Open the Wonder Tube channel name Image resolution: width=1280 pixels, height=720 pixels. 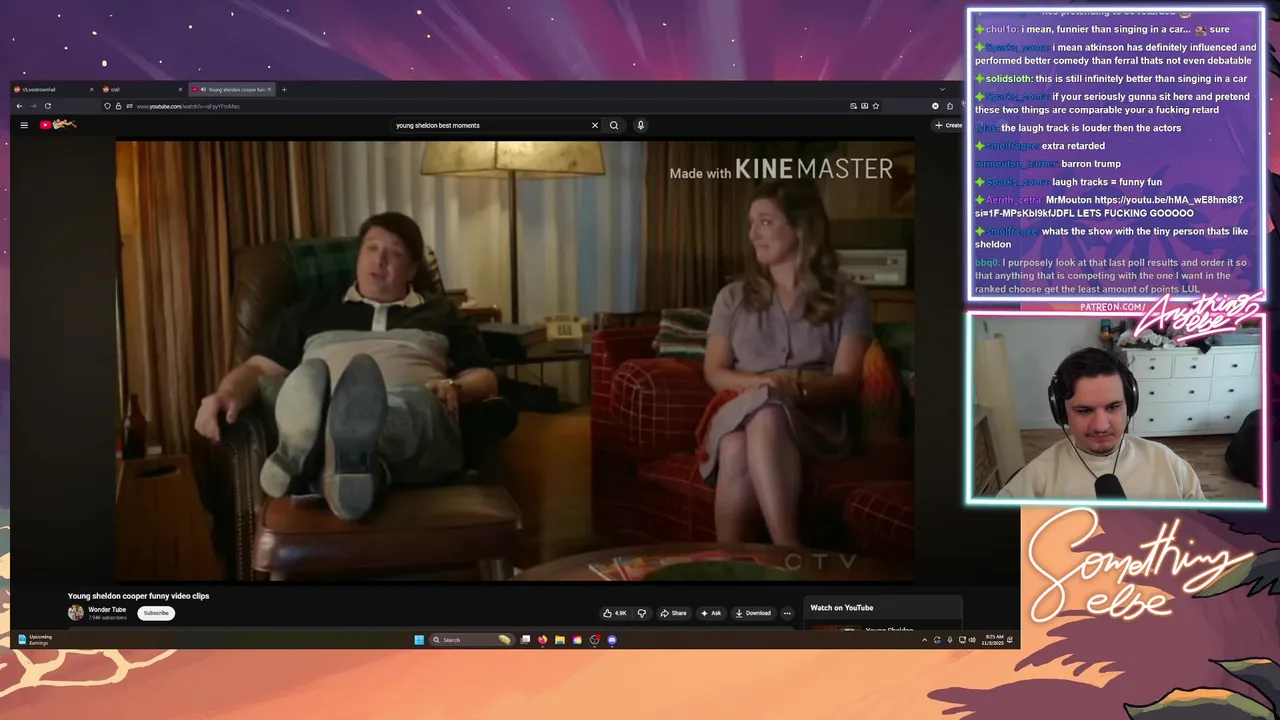(x=107, y=609)
